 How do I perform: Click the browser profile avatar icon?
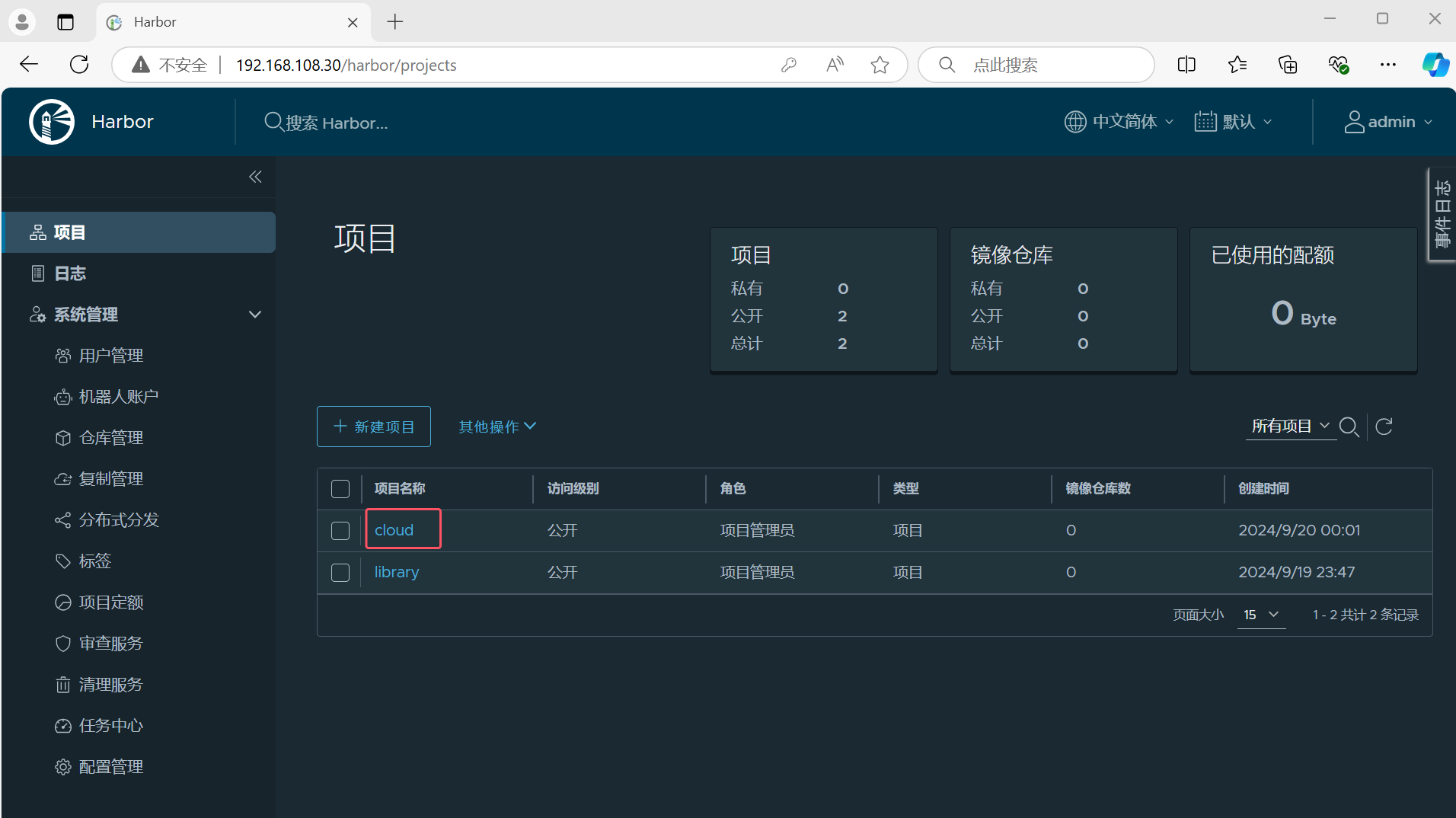22,22
